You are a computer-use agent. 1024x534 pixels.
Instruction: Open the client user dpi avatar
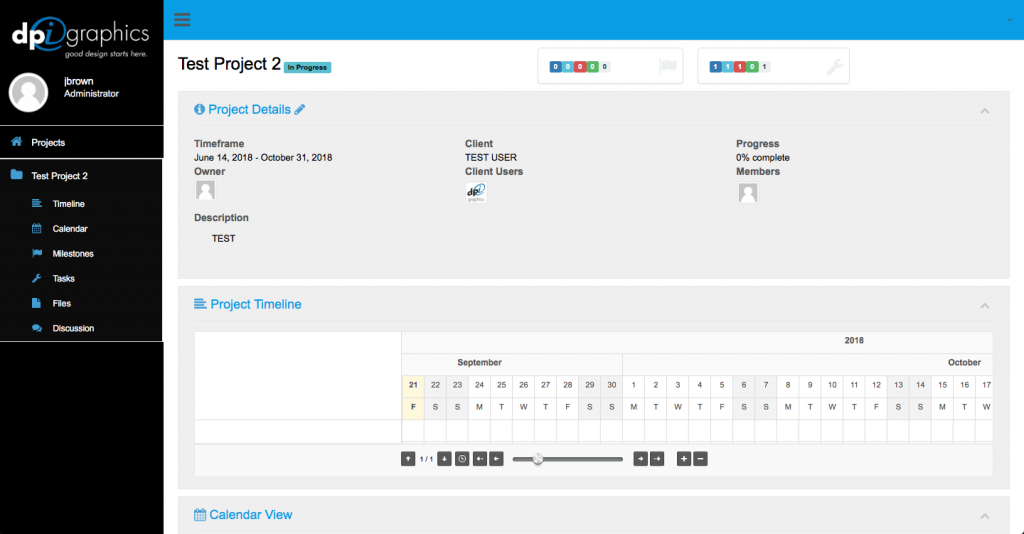point(476,193)
